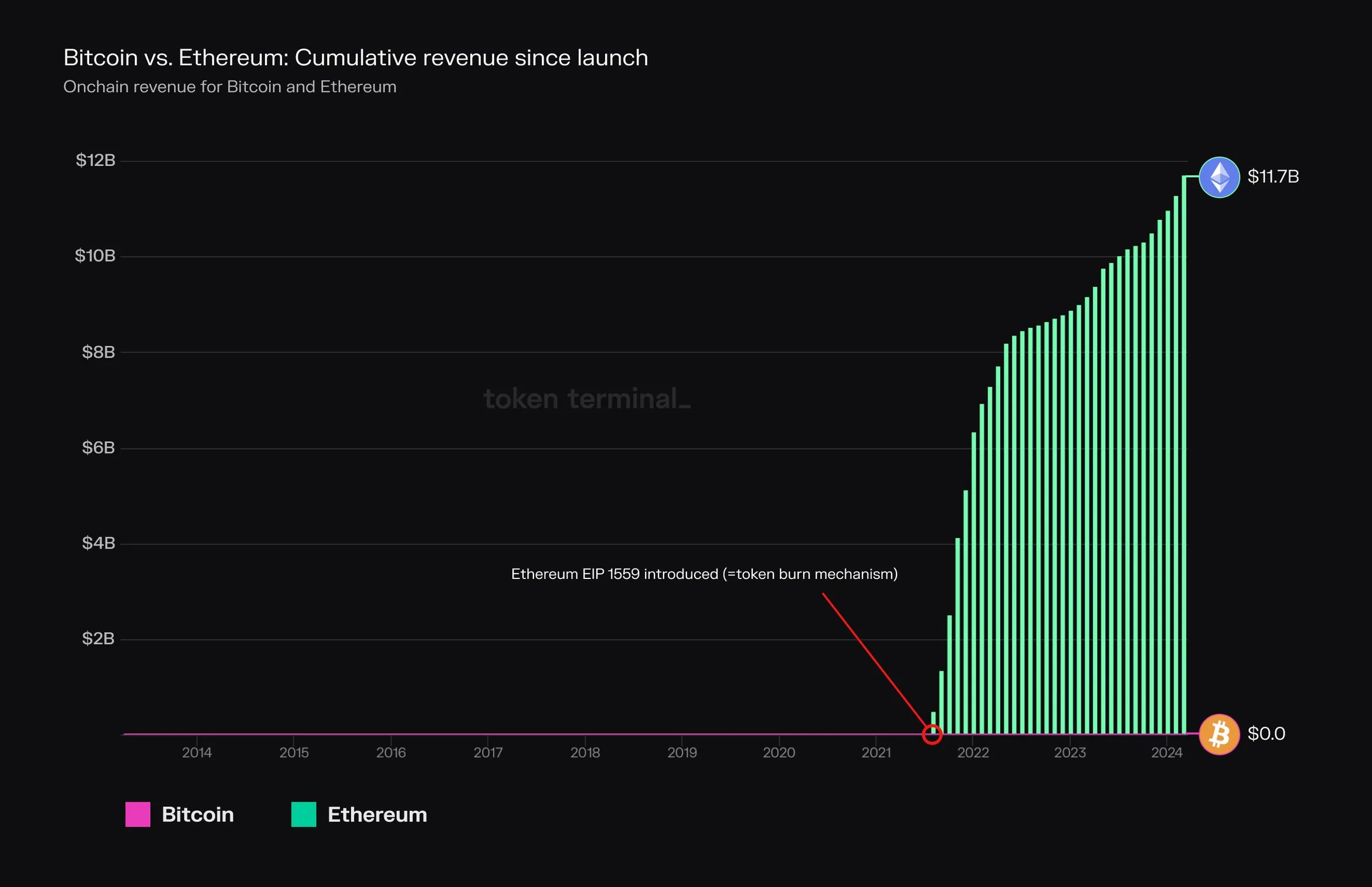1372x887 pixels.
Task: Click the Ethereum logo icon at chart end
Action: click(x=1219, y=177)
